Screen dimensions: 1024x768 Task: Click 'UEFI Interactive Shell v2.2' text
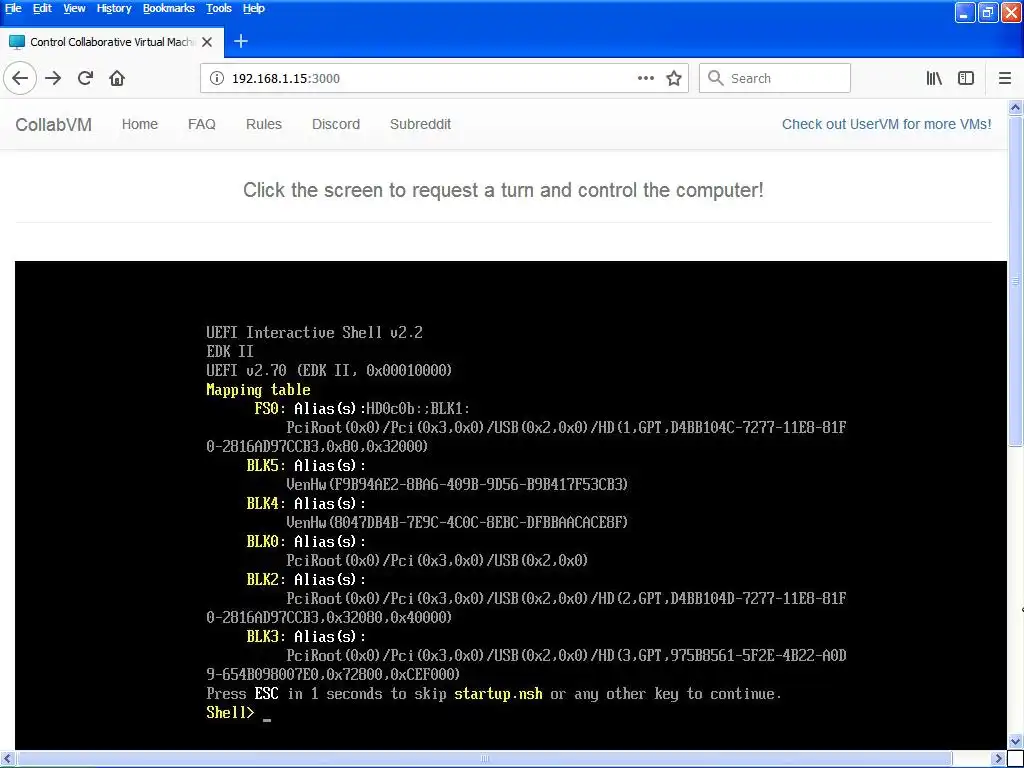pyautogui.click(x=314, y=332)
